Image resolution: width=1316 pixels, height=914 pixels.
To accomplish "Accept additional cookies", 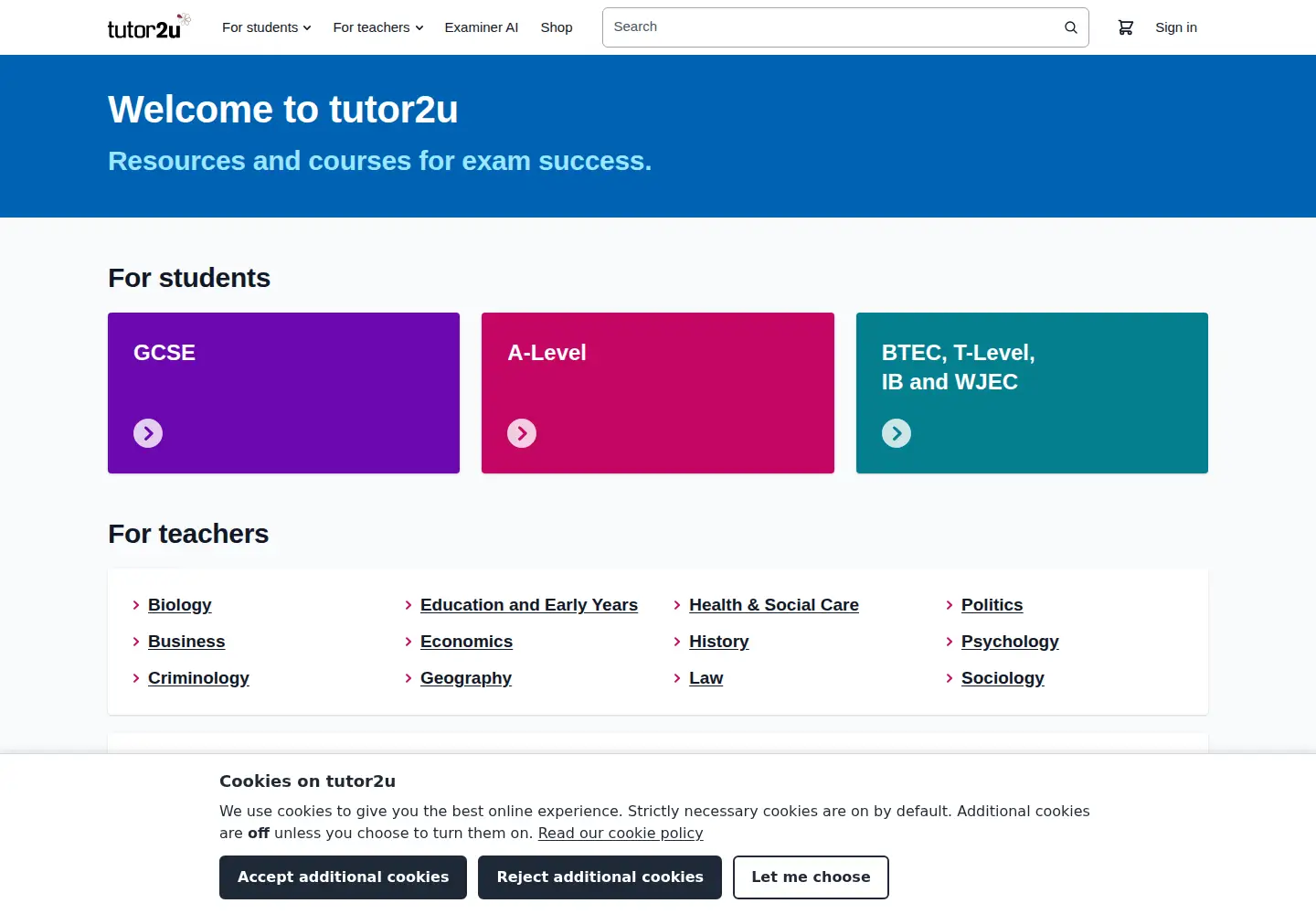I will point(343,877).
